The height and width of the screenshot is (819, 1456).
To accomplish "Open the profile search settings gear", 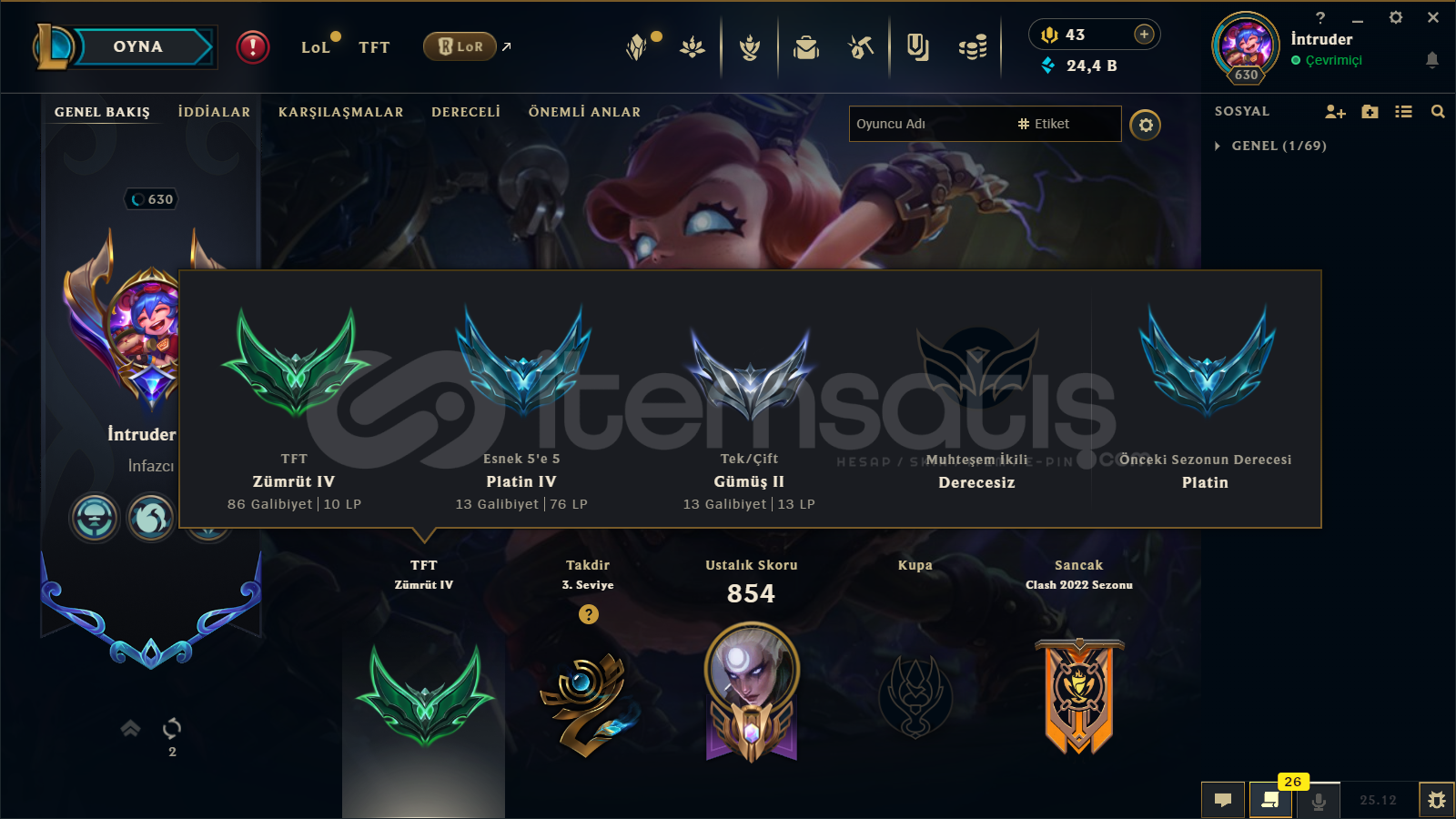I will click(x=1146, y=125).
